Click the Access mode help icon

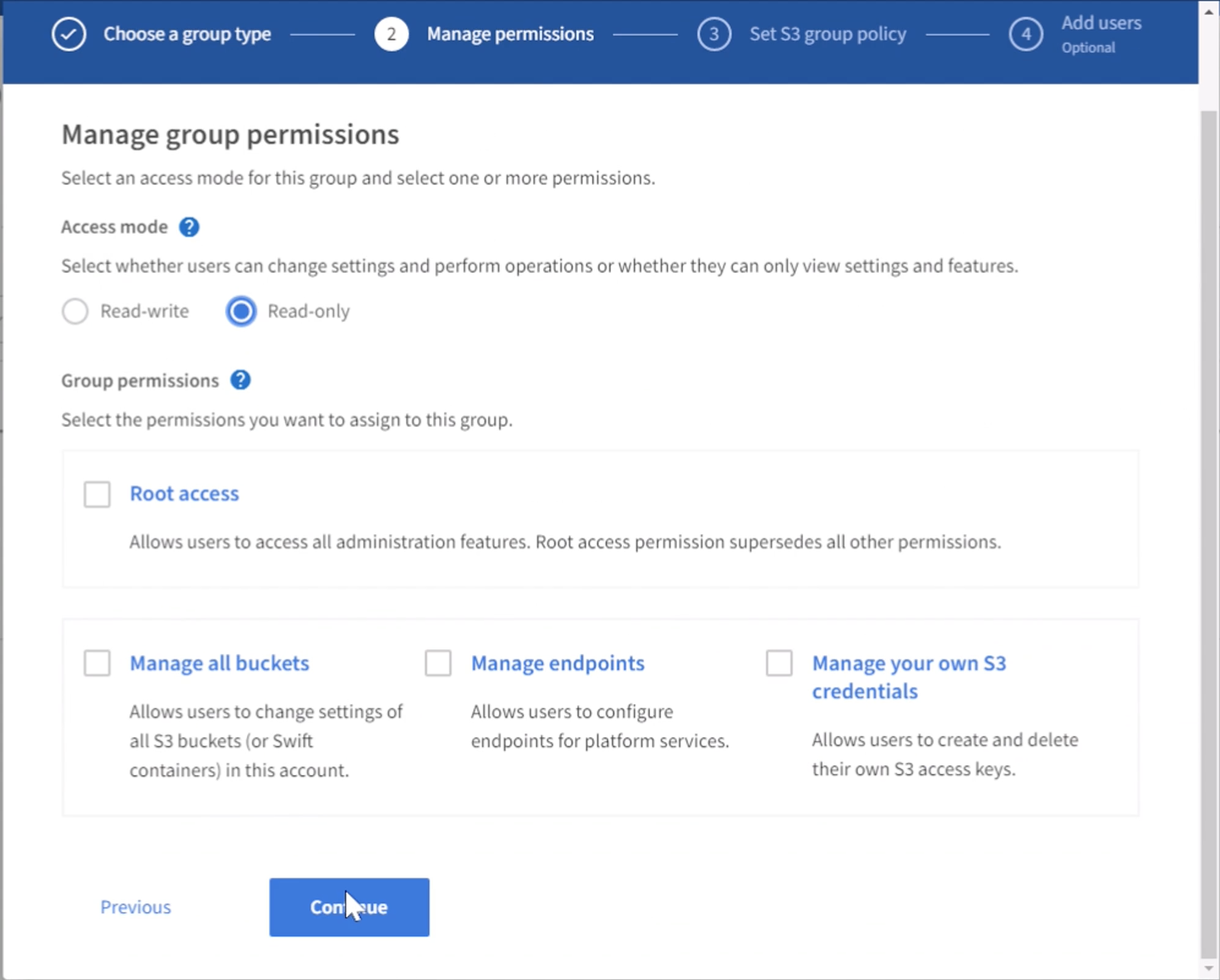(x=190, y=227)
